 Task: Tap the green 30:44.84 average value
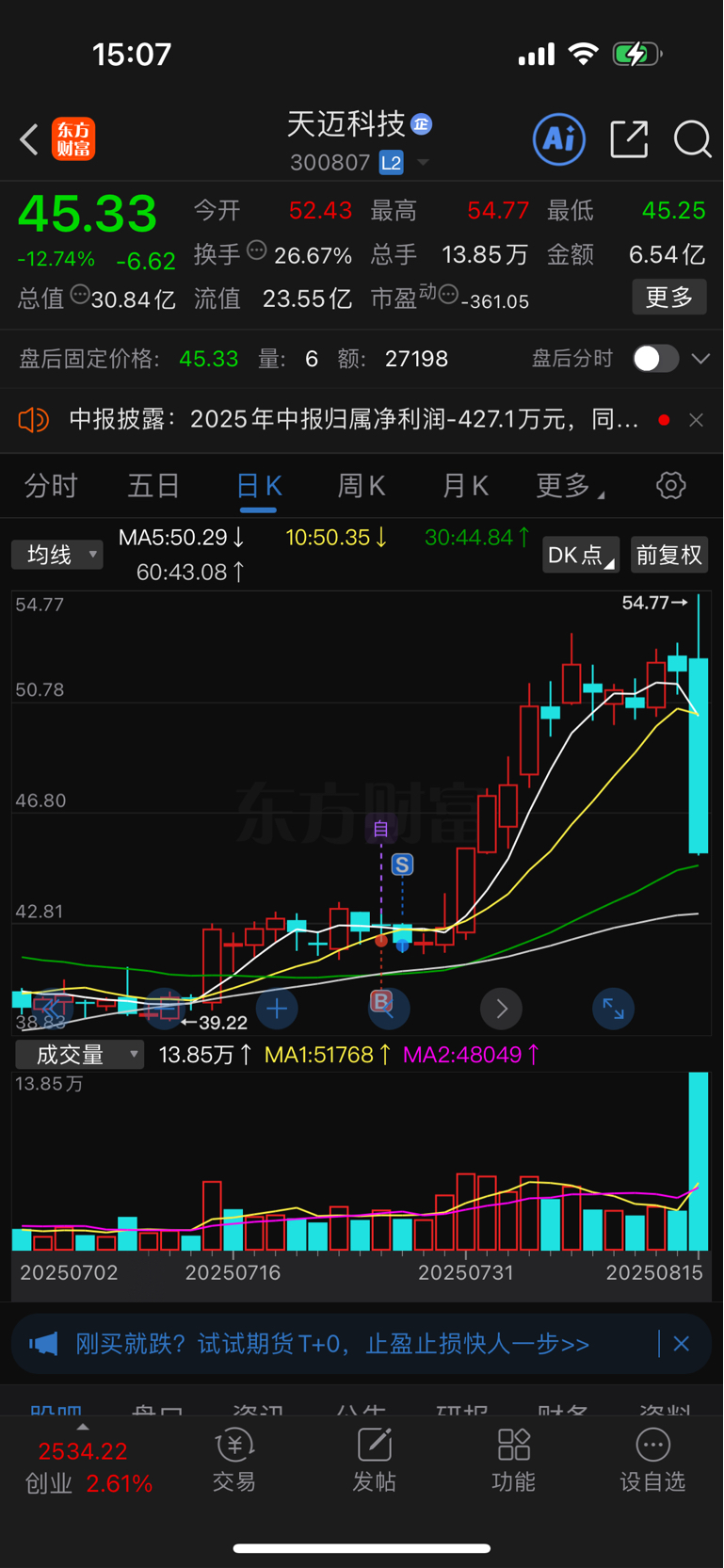(x=477, y=538)
